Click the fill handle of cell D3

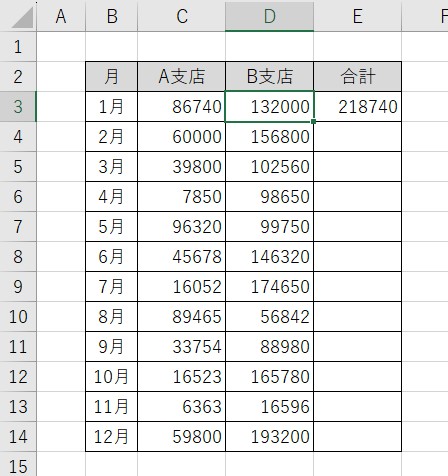pyautogui.click(x=313, y=122)
